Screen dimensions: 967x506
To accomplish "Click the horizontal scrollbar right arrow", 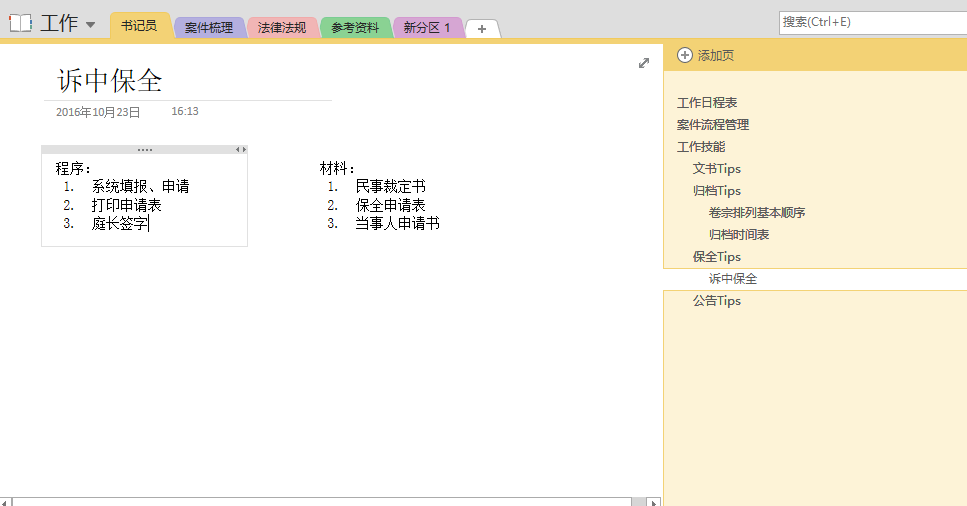I will pos(655,502).
